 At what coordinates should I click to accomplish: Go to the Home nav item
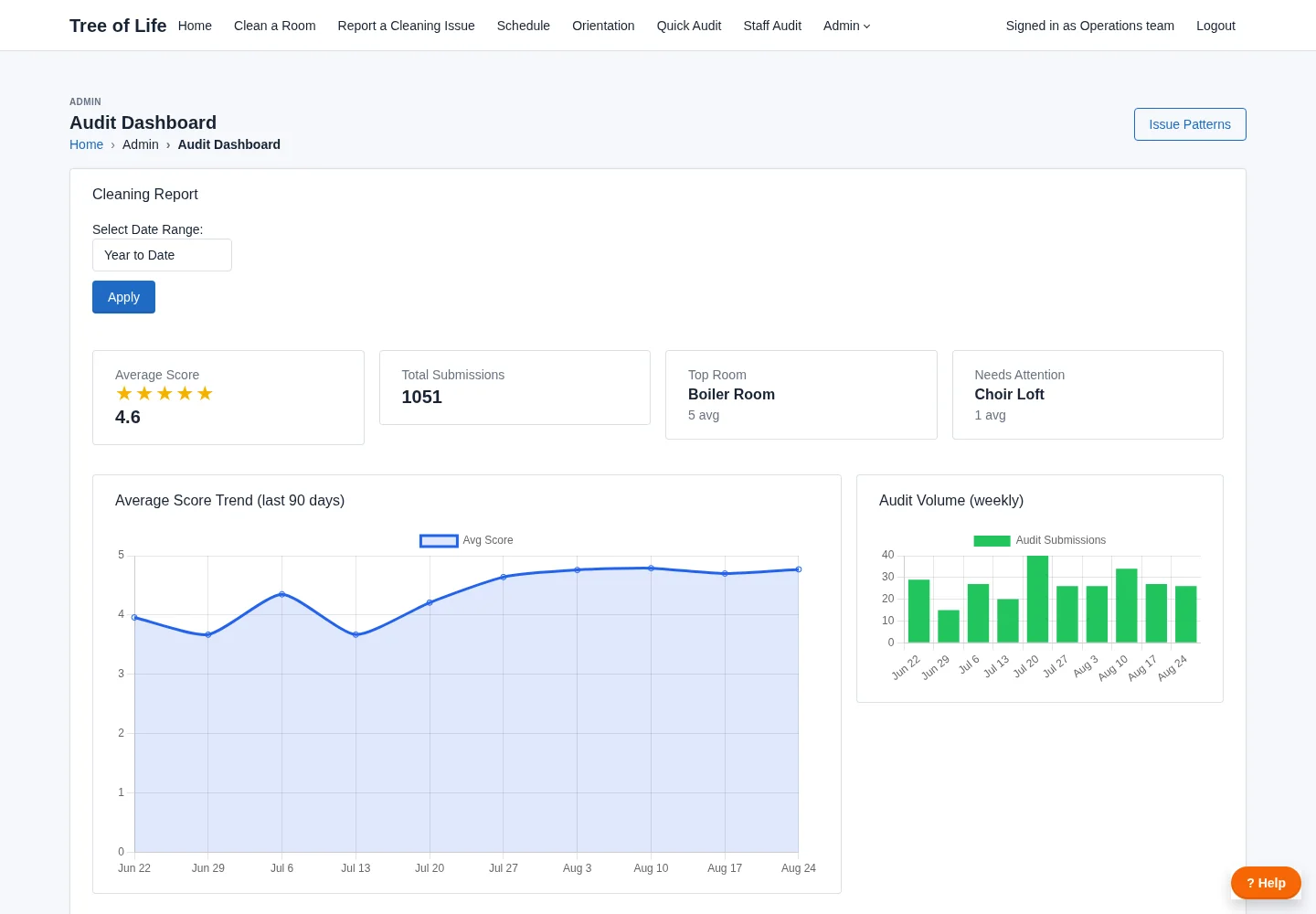[195, 26]
